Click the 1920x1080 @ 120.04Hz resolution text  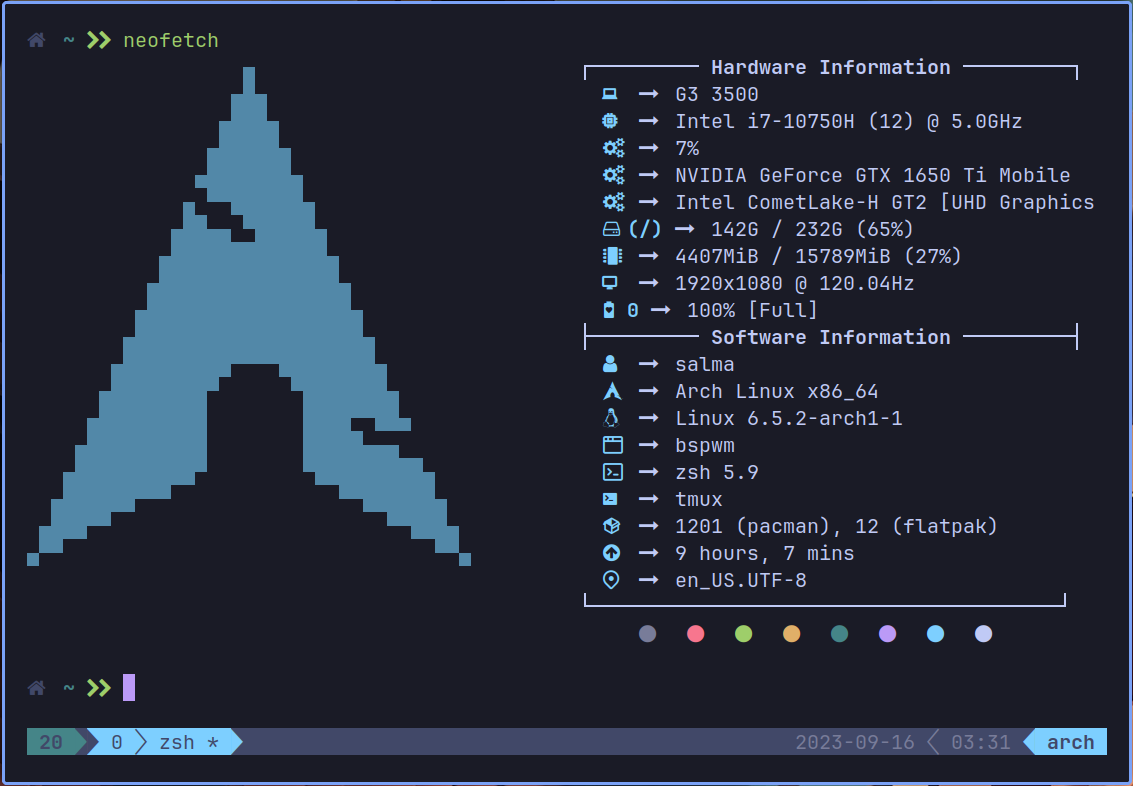(795, 283)
